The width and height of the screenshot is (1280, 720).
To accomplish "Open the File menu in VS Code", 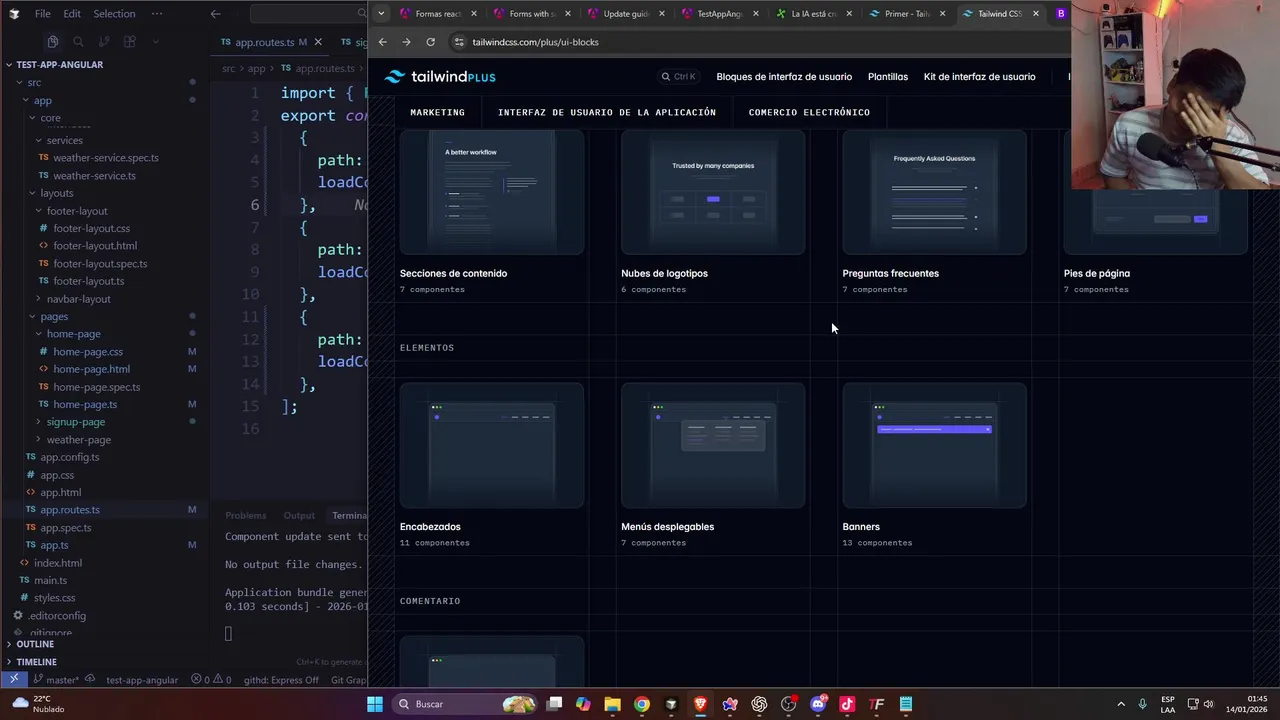I will tap(43, 14).
